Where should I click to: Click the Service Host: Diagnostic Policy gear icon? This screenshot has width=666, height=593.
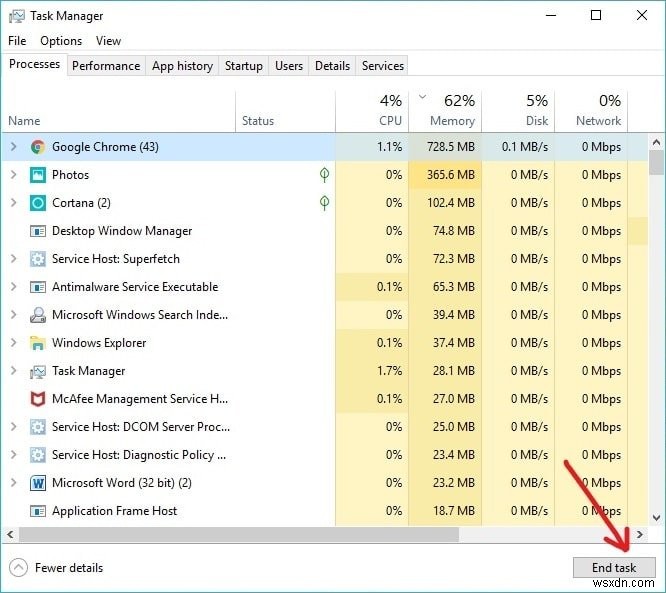pos(38,455)
